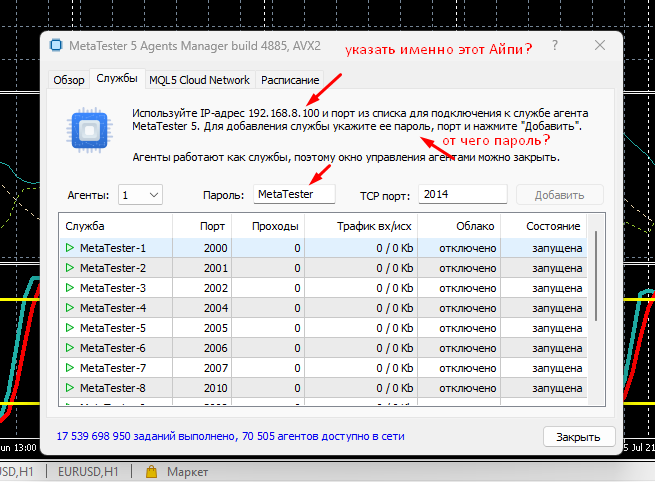The image size is (655, 482).
Task: Click the green play icon for MetaTester-8
Action: tap(70, 388)
